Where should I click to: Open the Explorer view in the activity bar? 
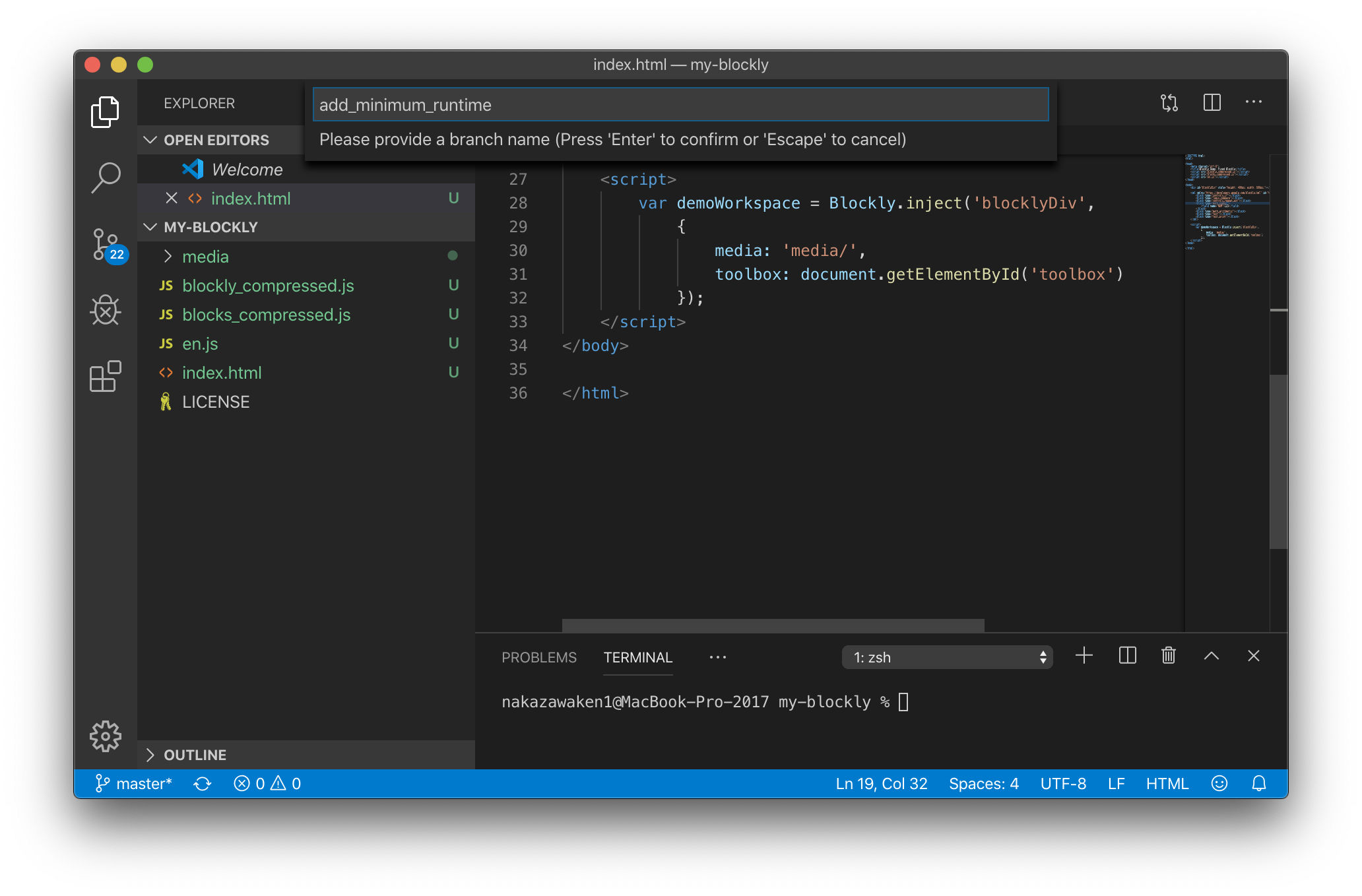pyautogui.click(x=106, y=112)
